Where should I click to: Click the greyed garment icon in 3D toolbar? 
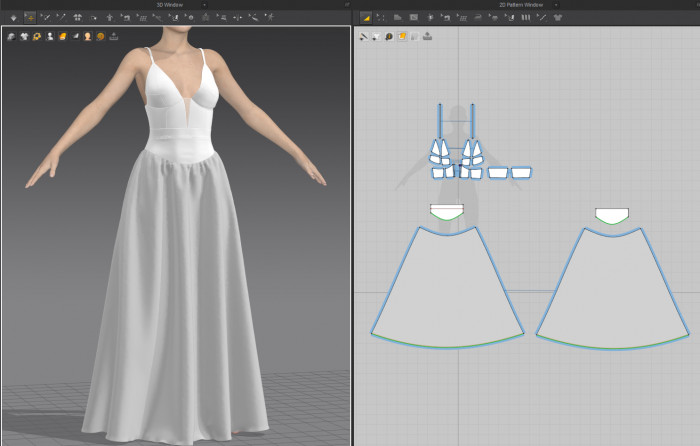(206, 18)
